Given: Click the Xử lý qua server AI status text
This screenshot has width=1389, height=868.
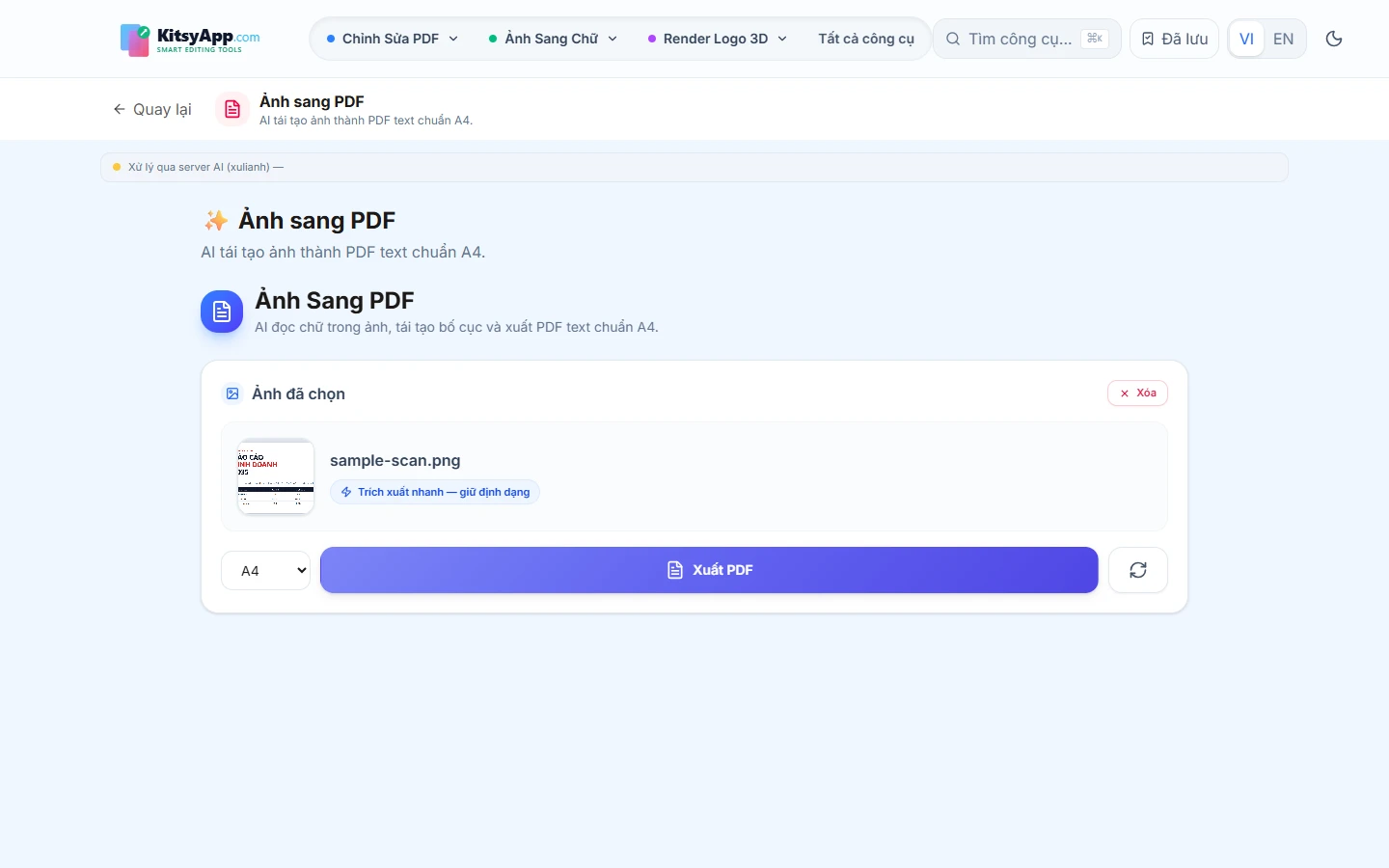Looking at the screenshot, I should click(205, 167).
